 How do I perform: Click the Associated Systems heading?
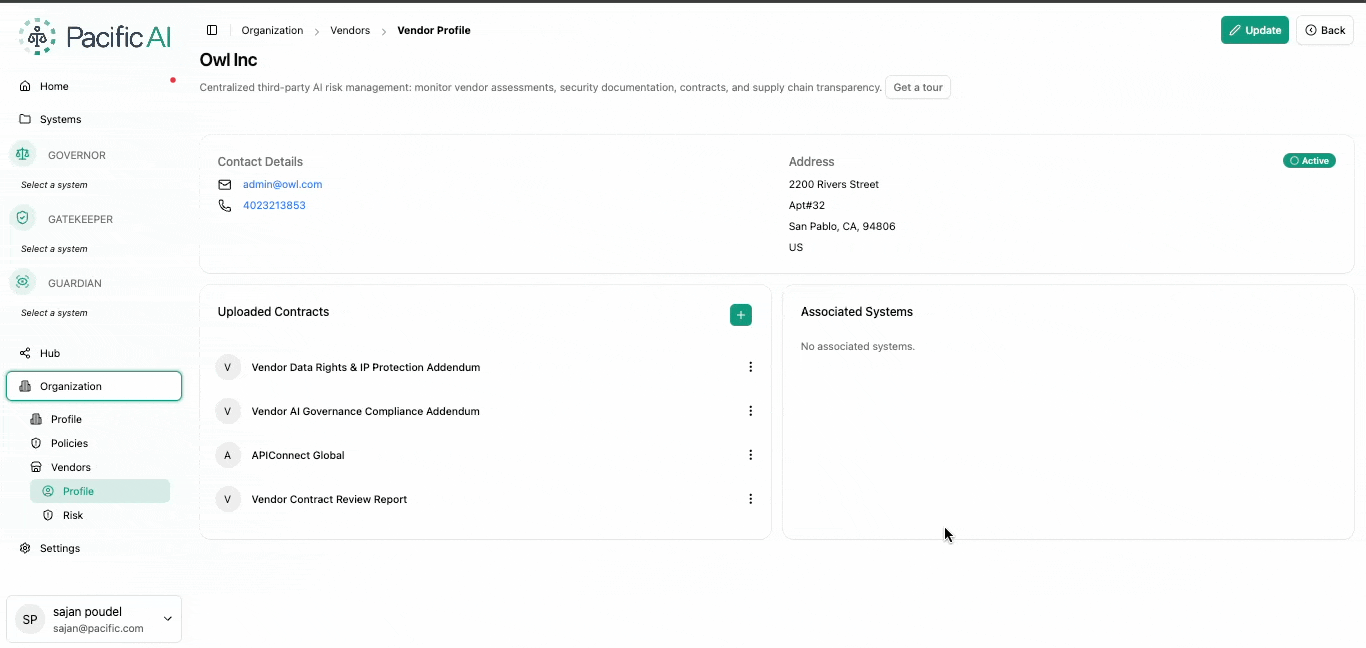(857, 312)
